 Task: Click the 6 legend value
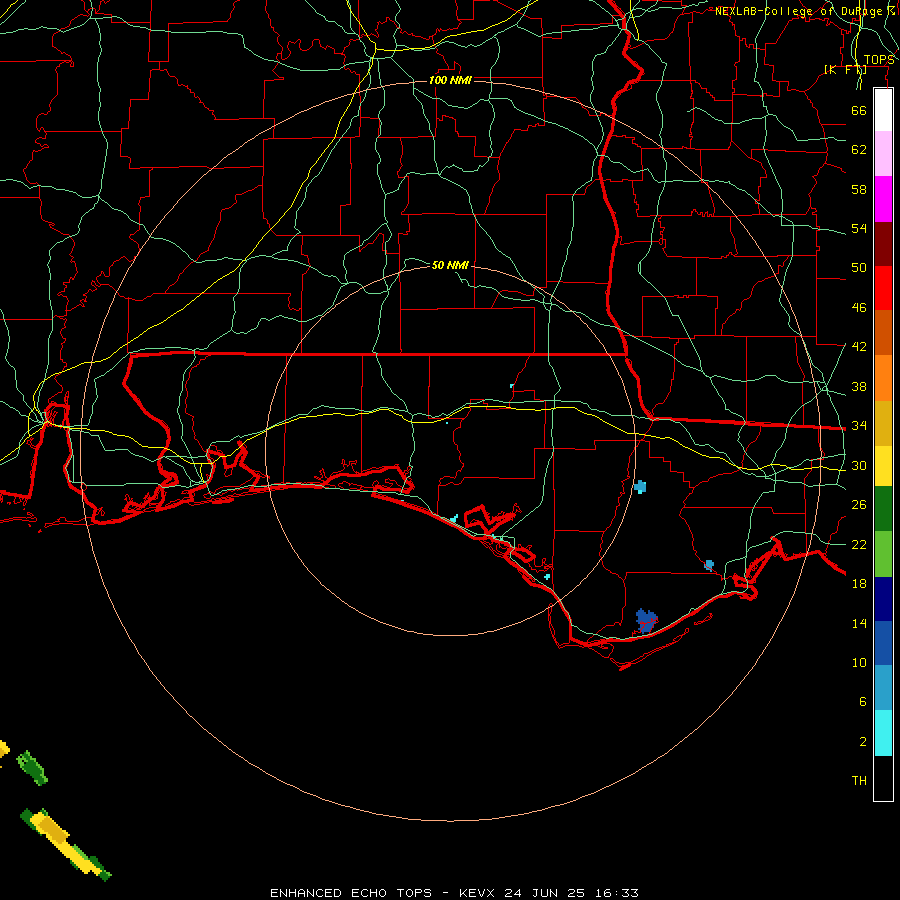tap(862, 702)
